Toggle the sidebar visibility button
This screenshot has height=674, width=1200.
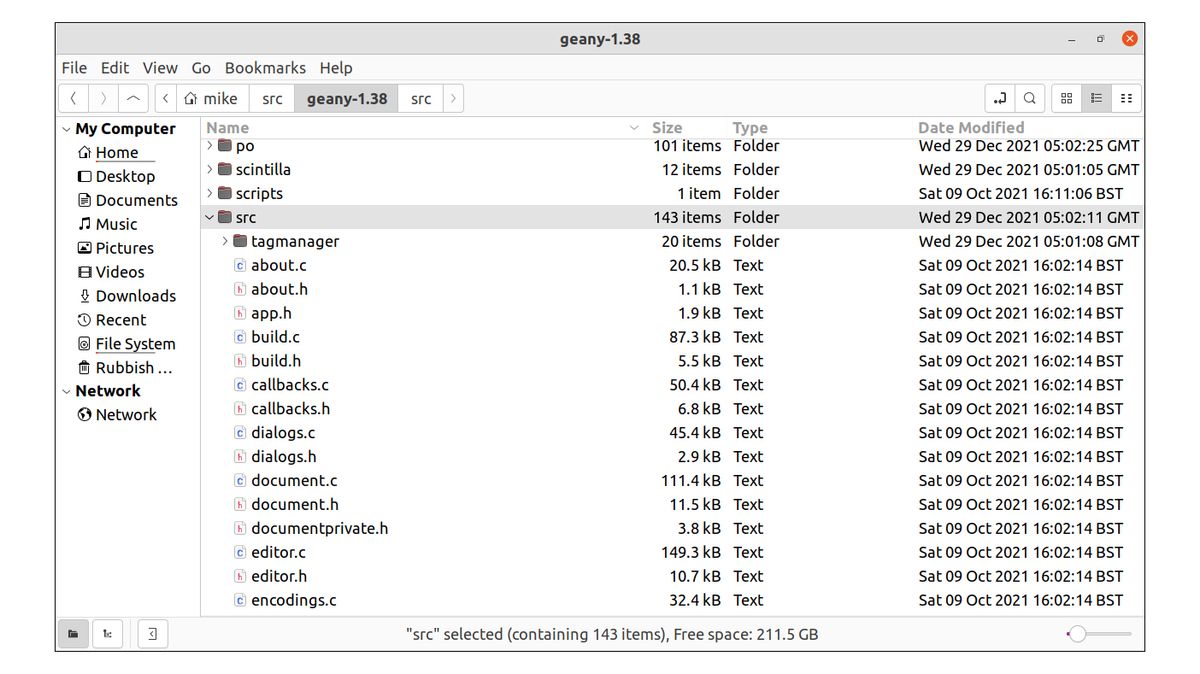(152, 633)
